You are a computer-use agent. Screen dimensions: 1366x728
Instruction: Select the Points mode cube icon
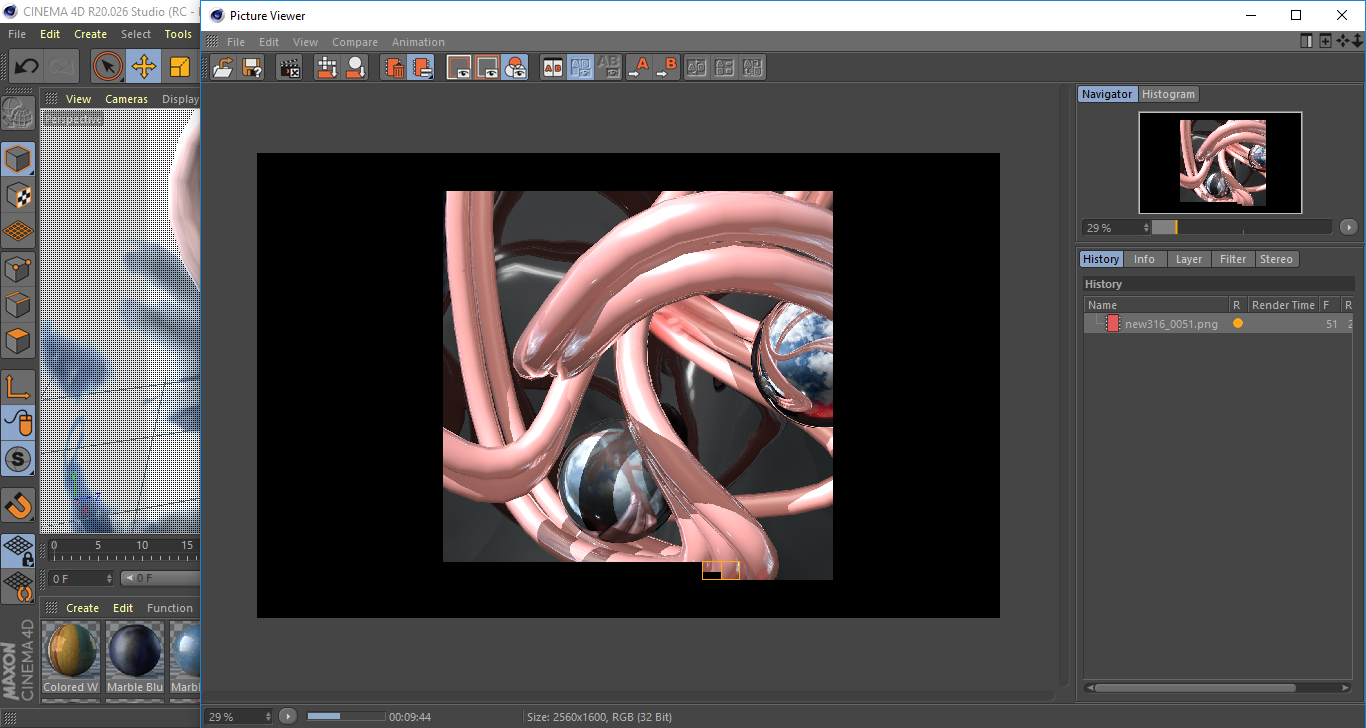tap(18, 268)
